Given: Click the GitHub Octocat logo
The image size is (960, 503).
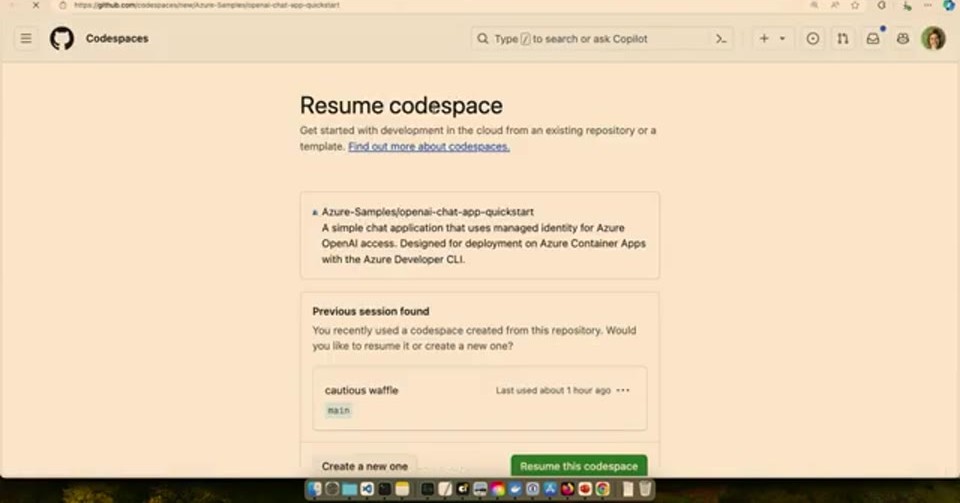Looking at the screenshot, I should pyautogui.click(x=62, y=39).
